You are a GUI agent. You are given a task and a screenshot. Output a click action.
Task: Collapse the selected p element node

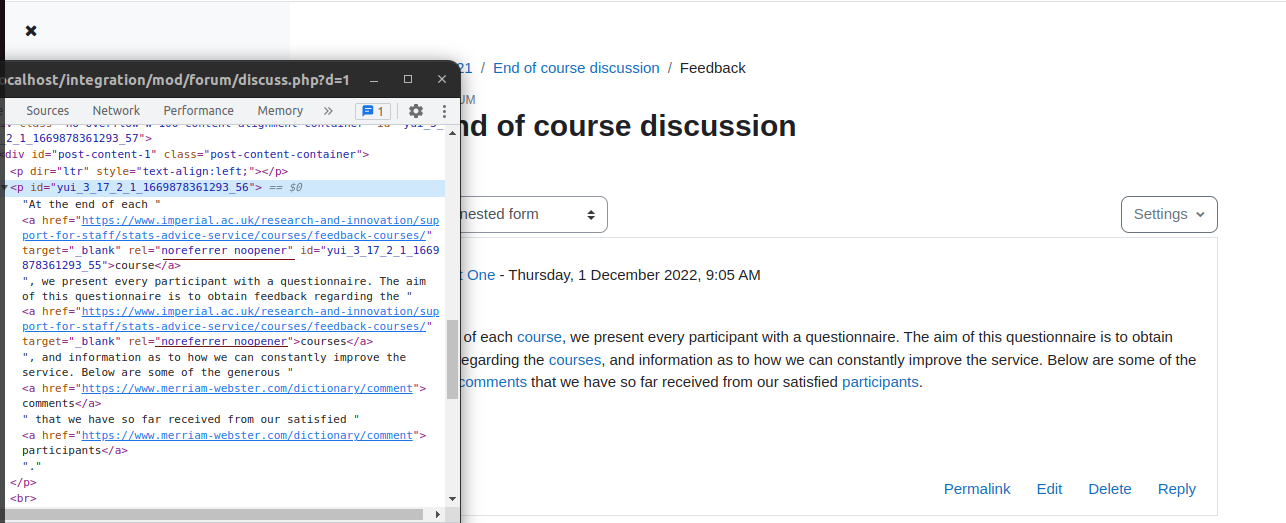tap(5, 188)
